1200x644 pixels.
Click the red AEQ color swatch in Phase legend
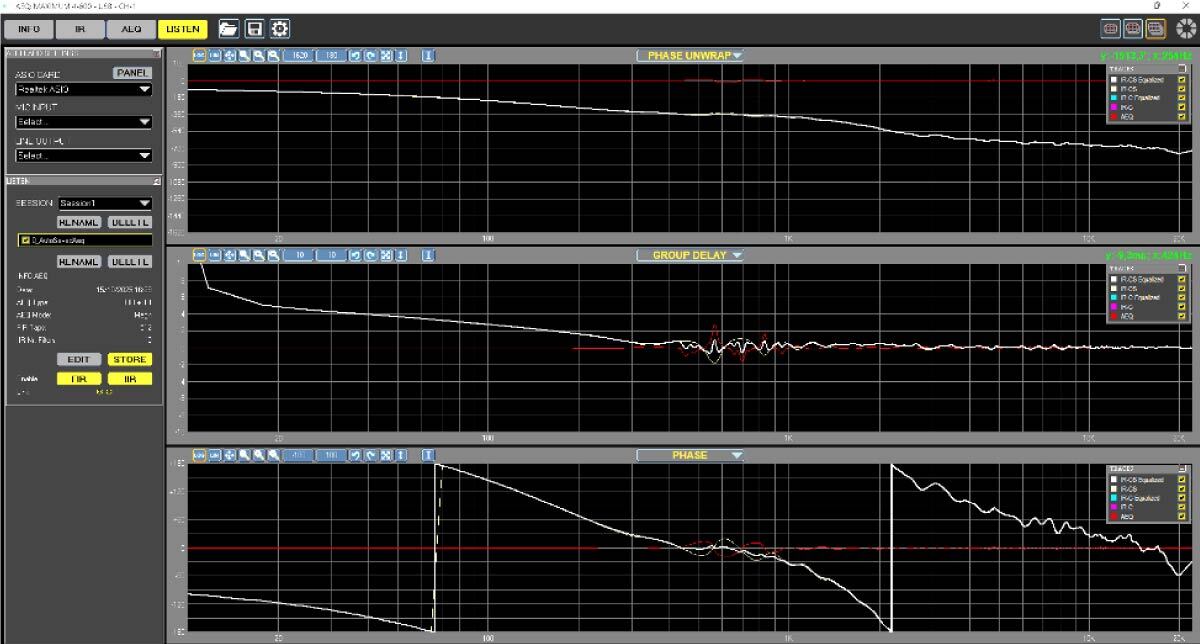point(1113,517)
